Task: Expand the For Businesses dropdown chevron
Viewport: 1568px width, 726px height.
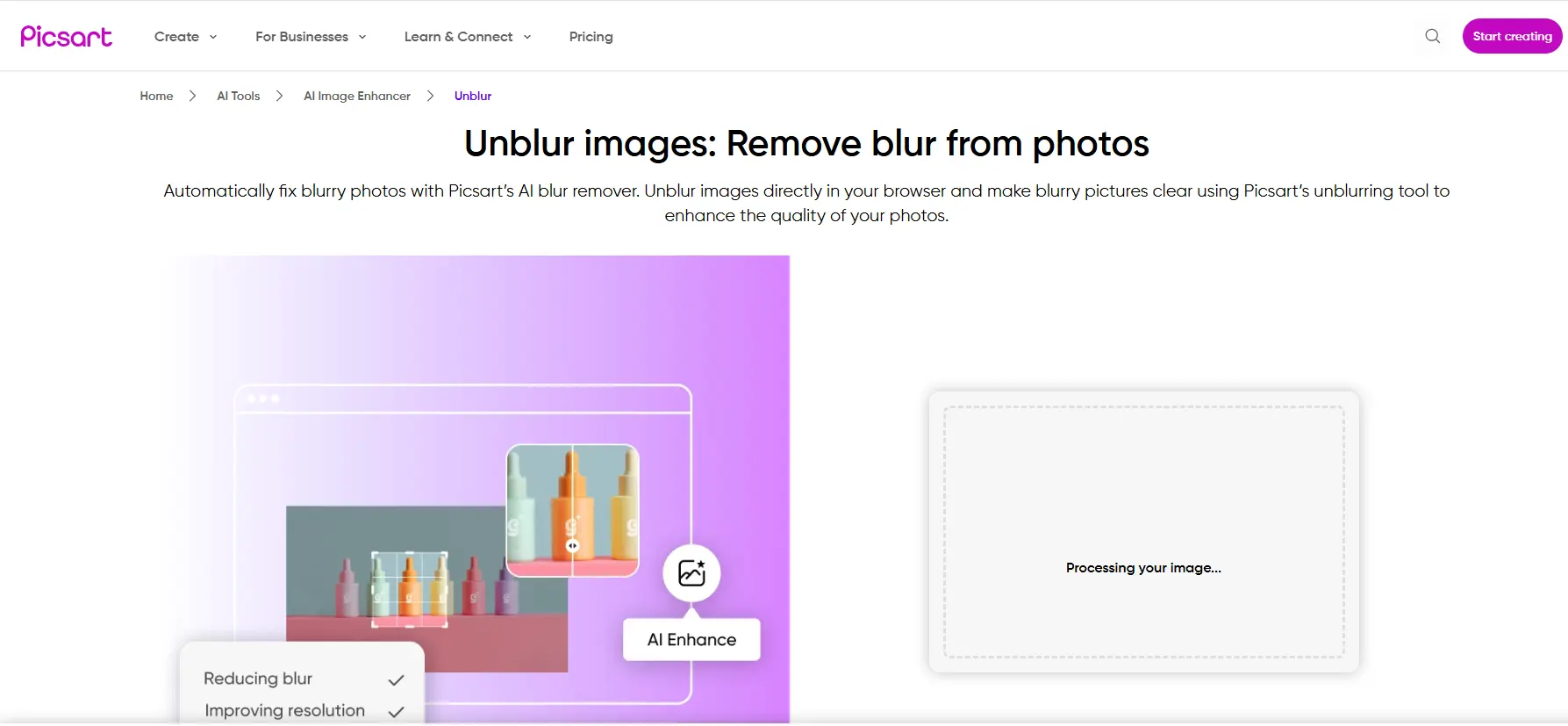Action: point(362,37)
